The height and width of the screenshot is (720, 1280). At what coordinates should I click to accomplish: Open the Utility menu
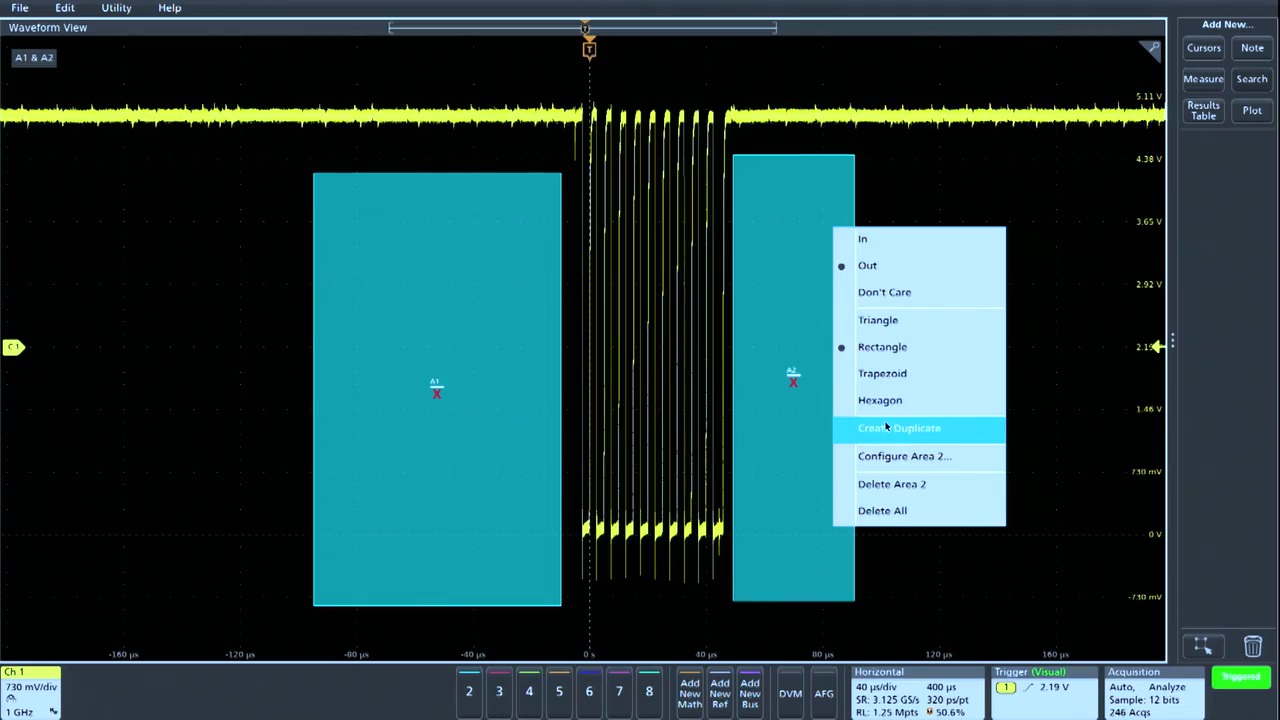(116, 8)
